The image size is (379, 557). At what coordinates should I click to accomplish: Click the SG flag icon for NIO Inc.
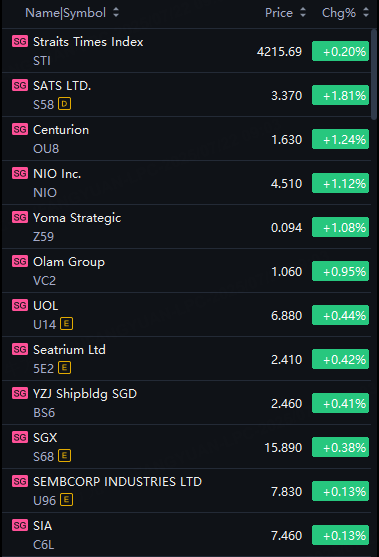point(20,173)
